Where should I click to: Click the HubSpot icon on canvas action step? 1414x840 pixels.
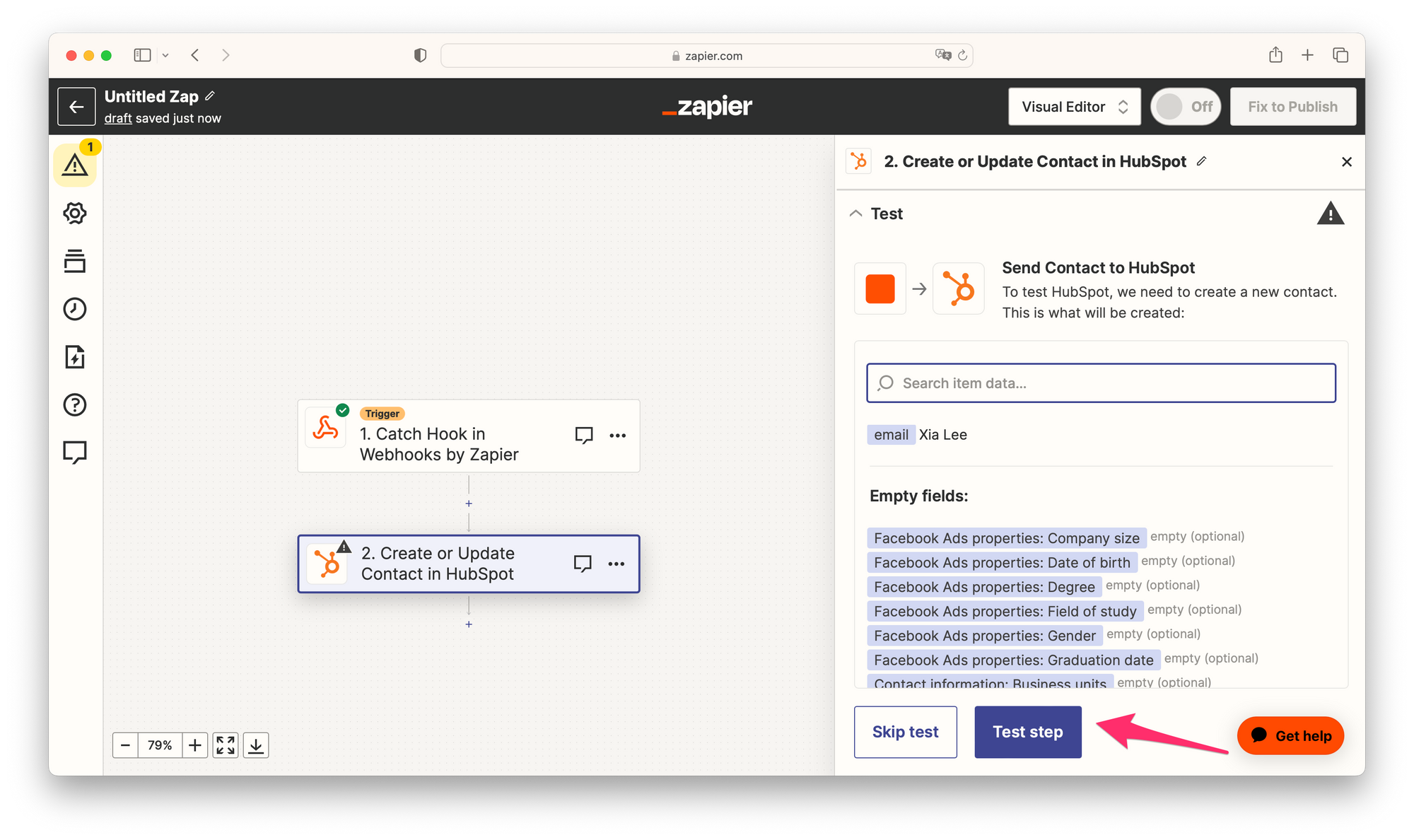pyautogui.click(x=327, y=564)
